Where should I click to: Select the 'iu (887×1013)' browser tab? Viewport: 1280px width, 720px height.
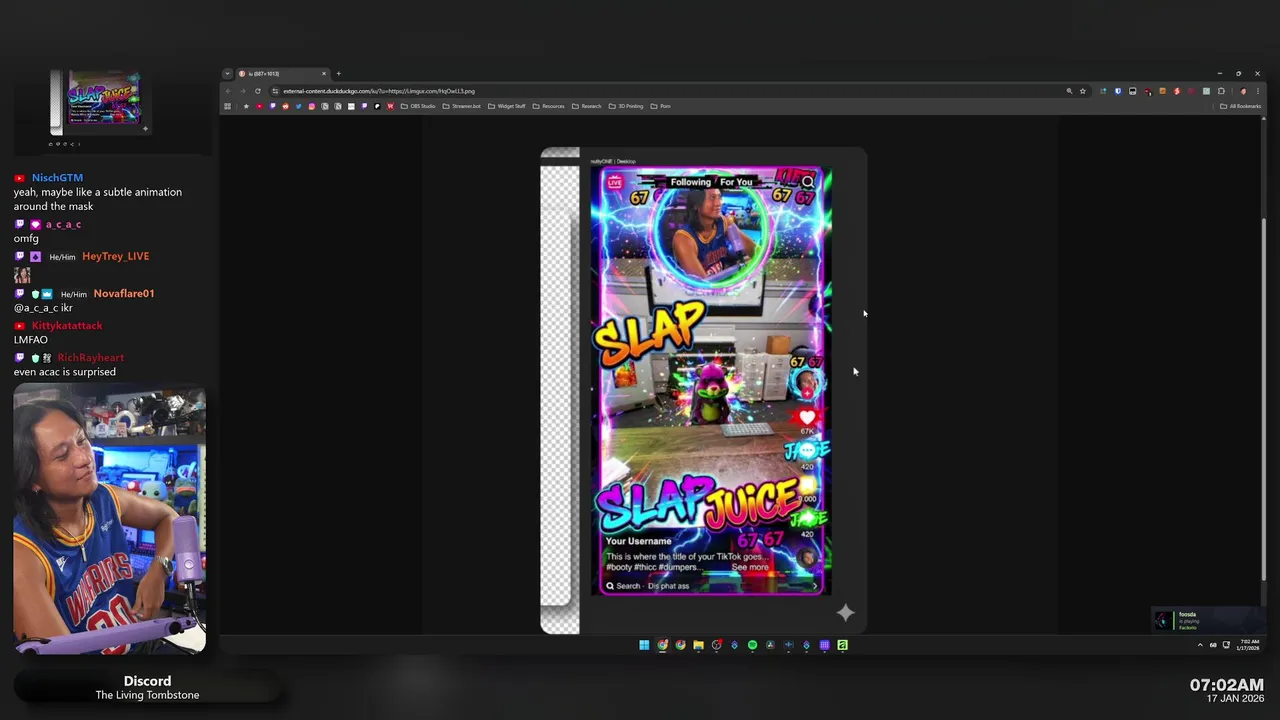click(283, 73)
